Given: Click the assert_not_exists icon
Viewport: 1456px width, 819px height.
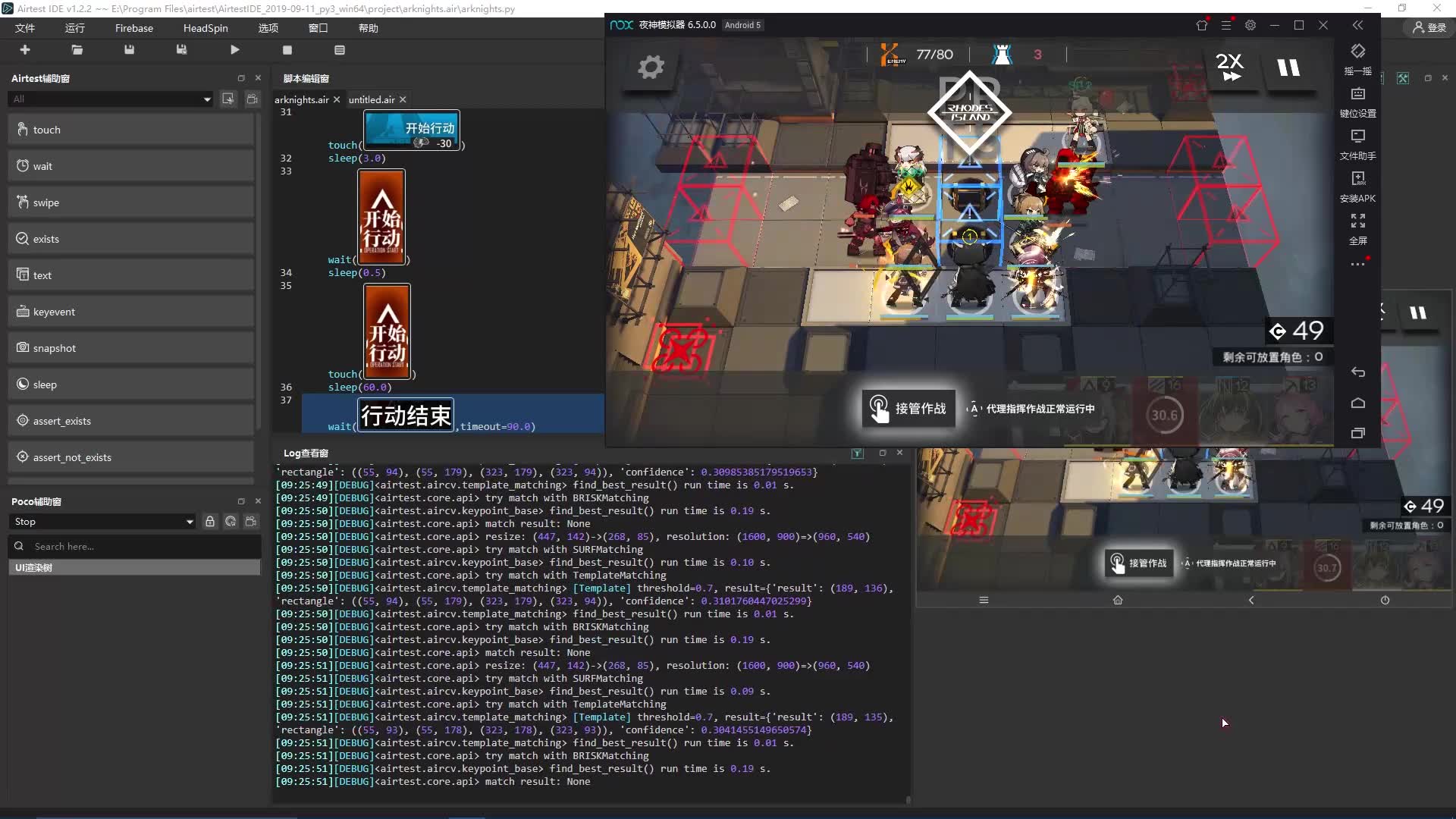Looking at the screenshot, I should 22,456.
